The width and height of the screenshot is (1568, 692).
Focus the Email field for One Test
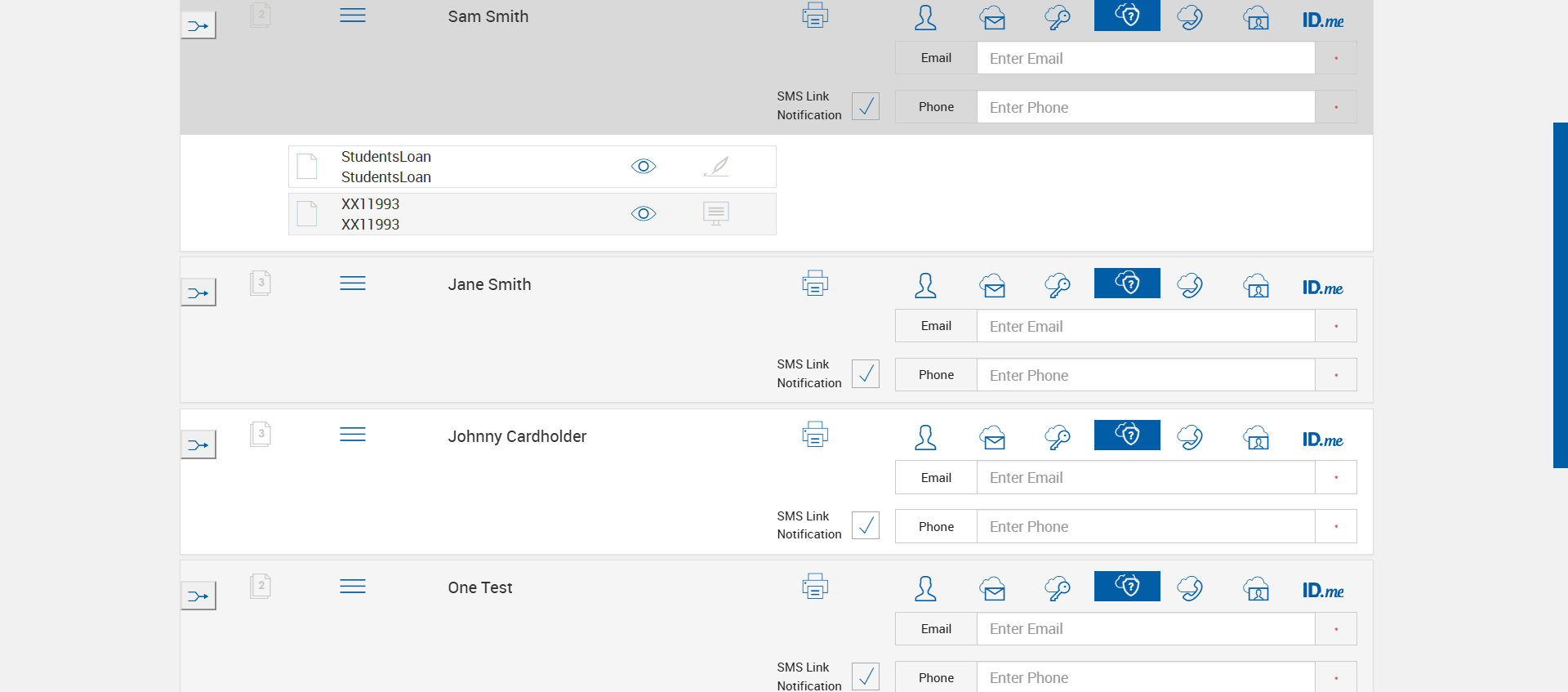[1146, 629]
